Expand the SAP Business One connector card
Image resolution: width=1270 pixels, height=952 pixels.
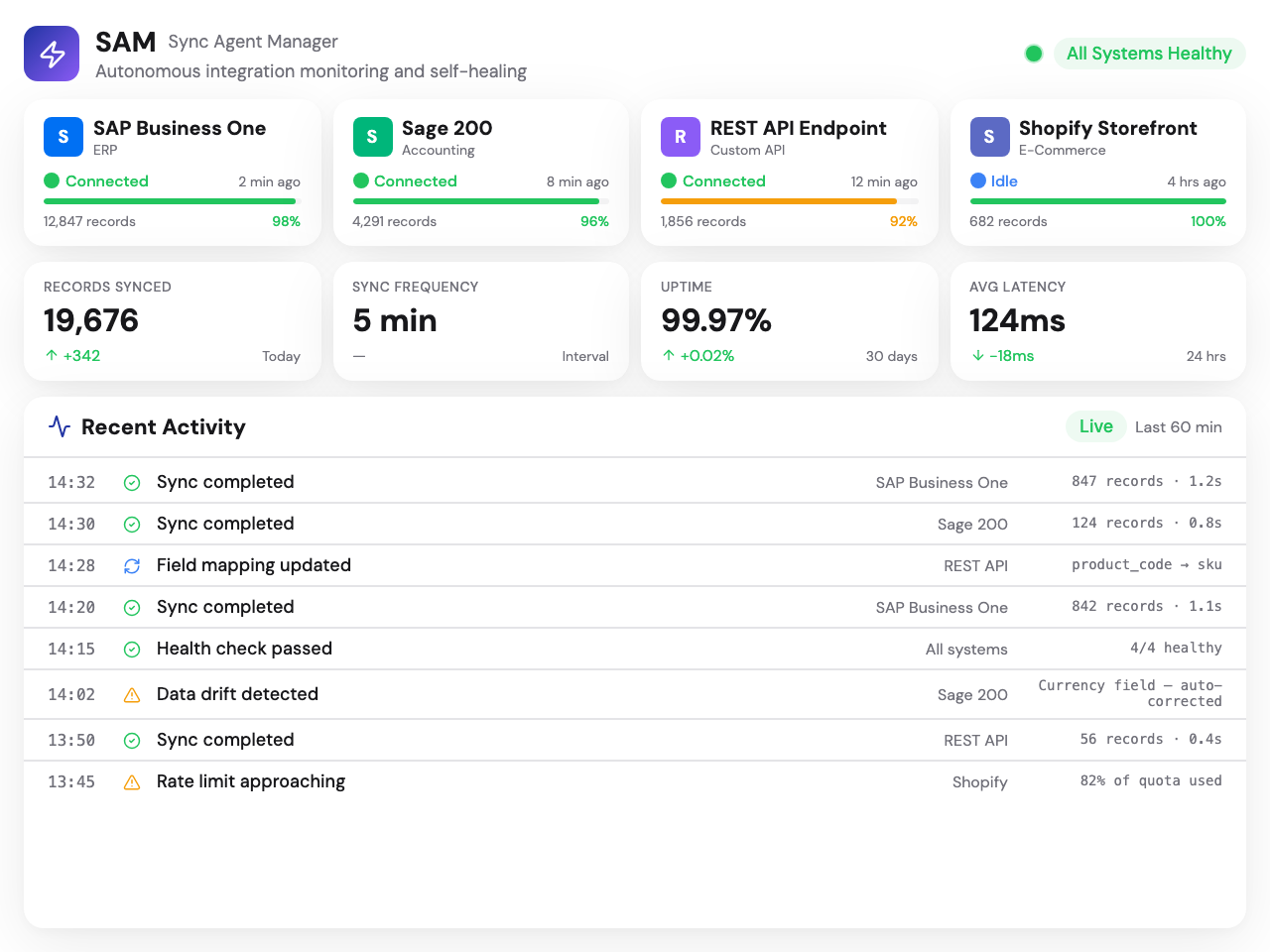click(172, 173)
